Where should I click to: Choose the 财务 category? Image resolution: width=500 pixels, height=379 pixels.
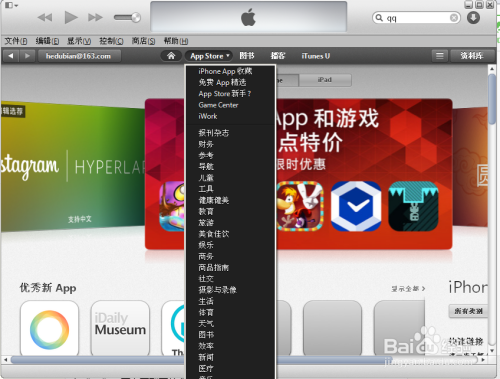(206, 144)
